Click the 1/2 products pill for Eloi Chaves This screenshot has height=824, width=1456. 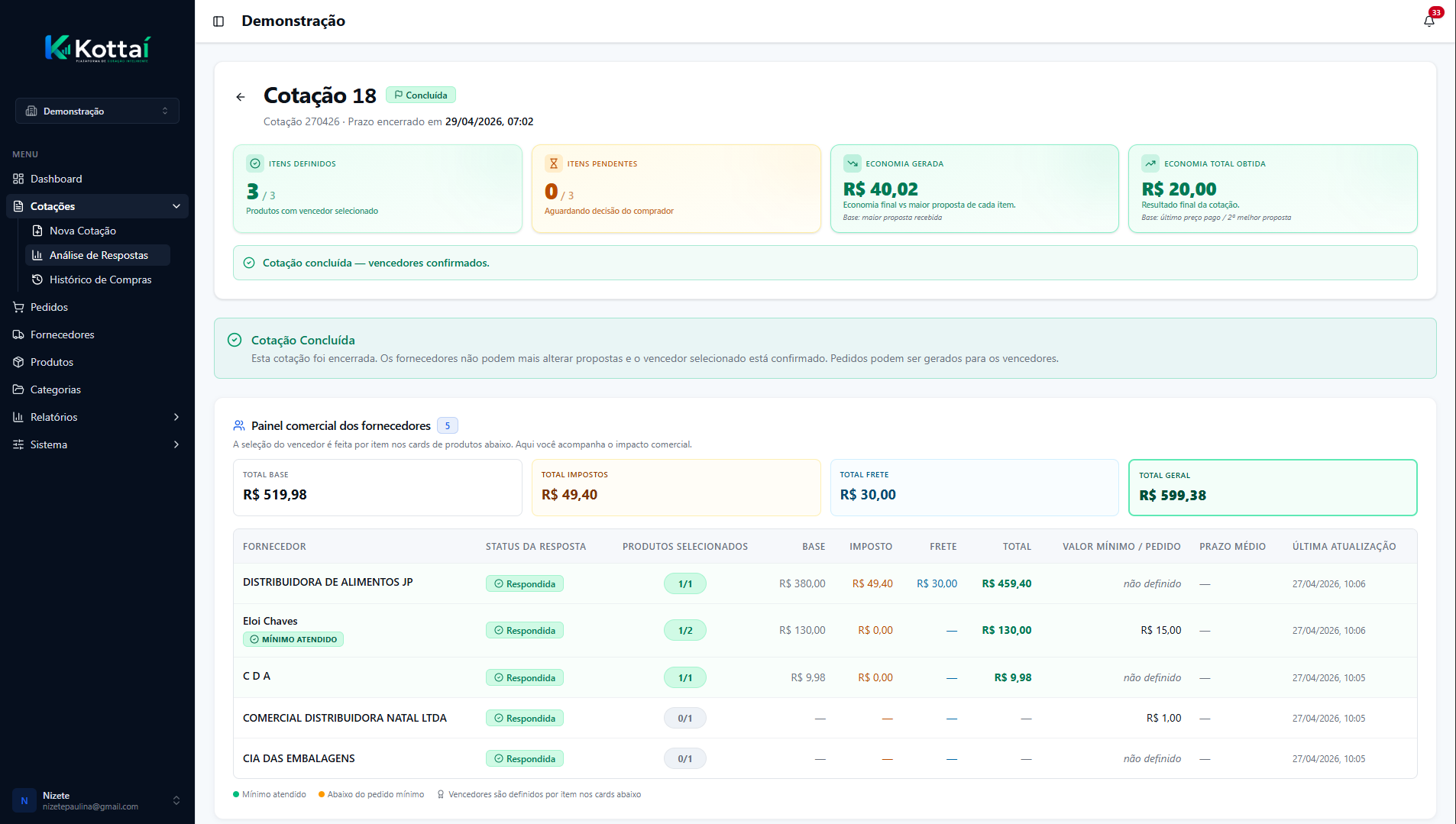click(685, 630)
